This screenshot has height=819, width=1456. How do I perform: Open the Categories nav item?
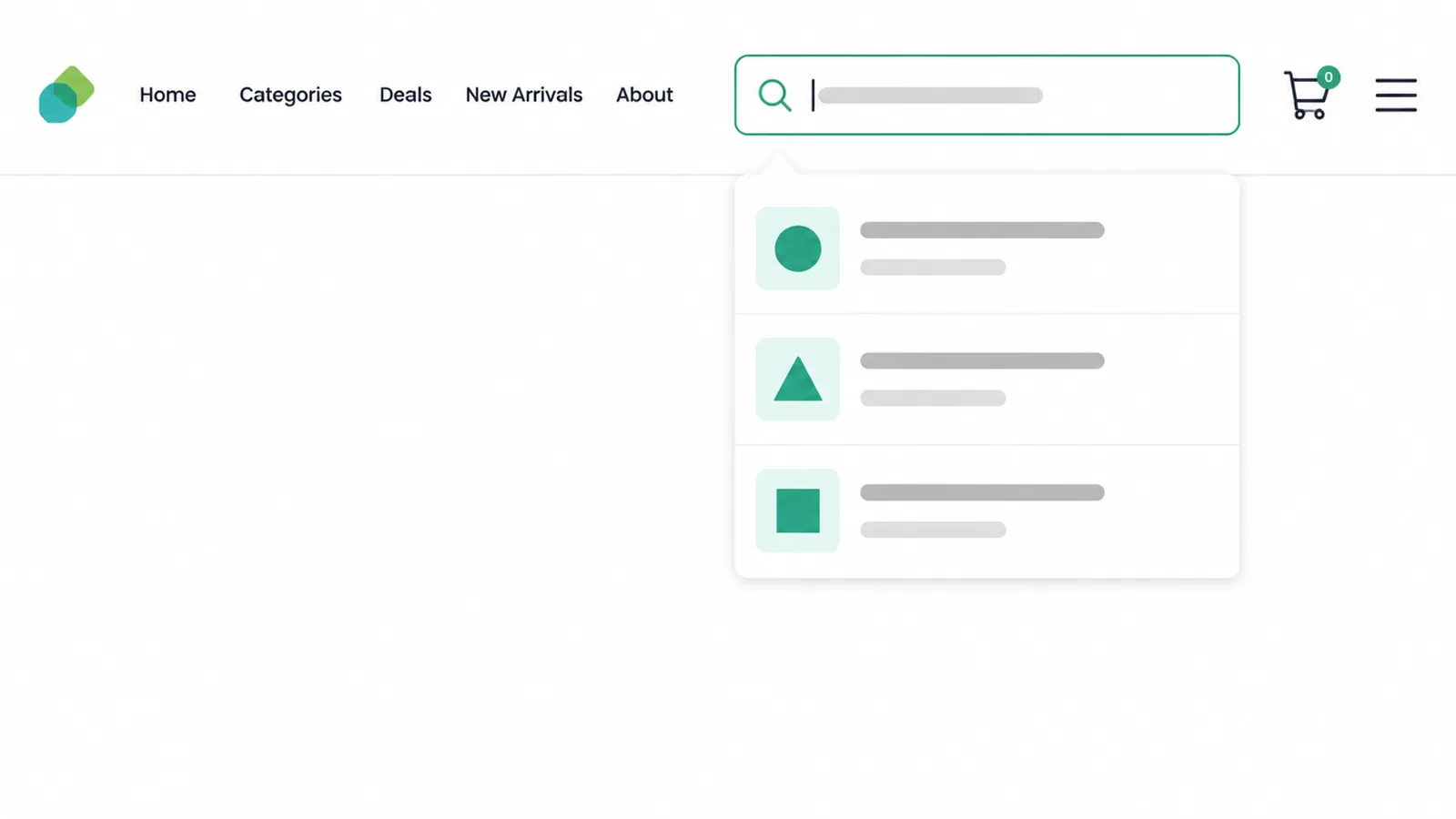pyautogui.click(x=290, y=95)
